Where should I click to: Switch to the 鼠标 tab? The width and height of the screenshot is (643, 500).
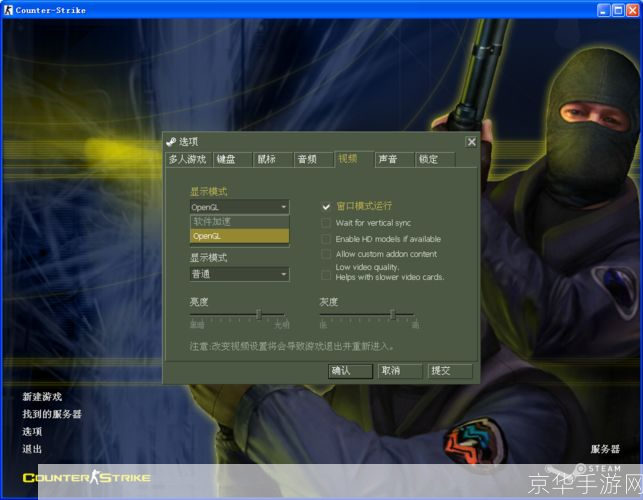[x=273, y=159]
